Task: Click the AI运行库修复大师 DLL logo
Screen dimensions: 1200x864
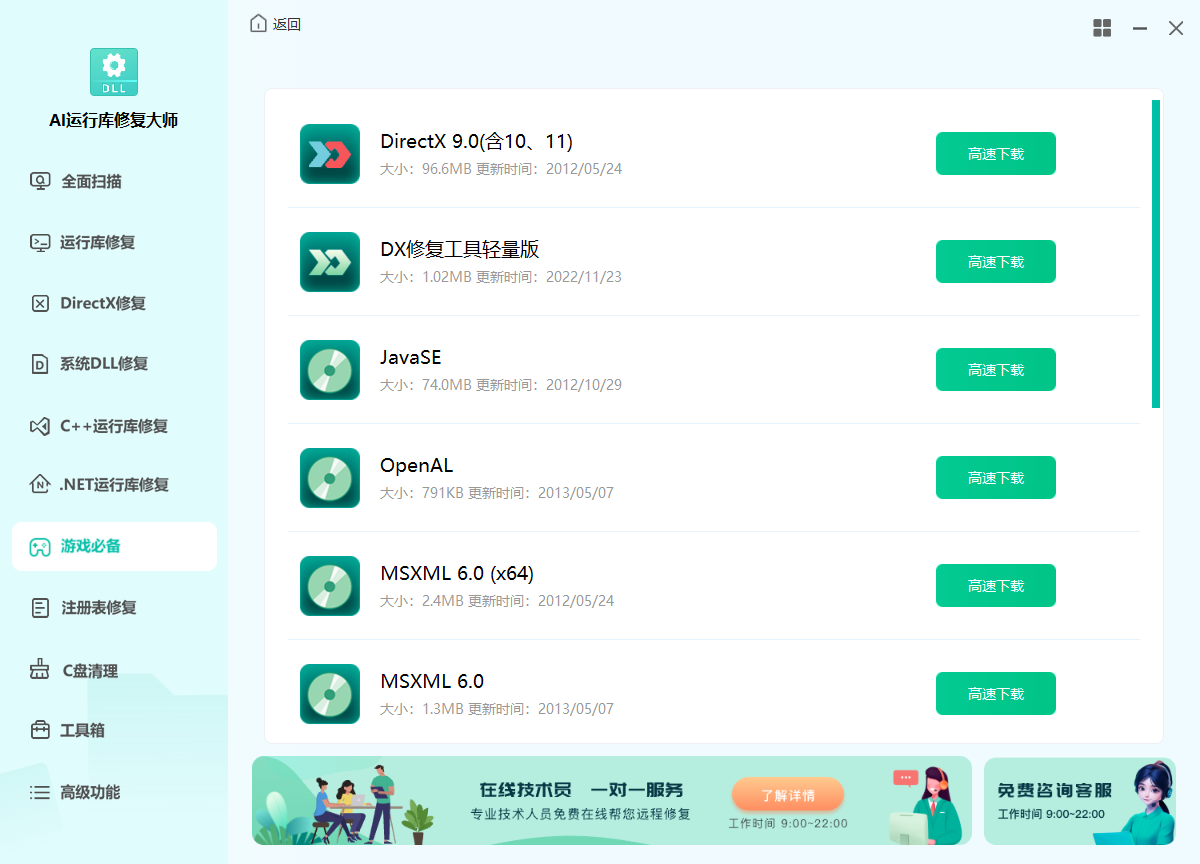Action: click(x=114, y=72)
